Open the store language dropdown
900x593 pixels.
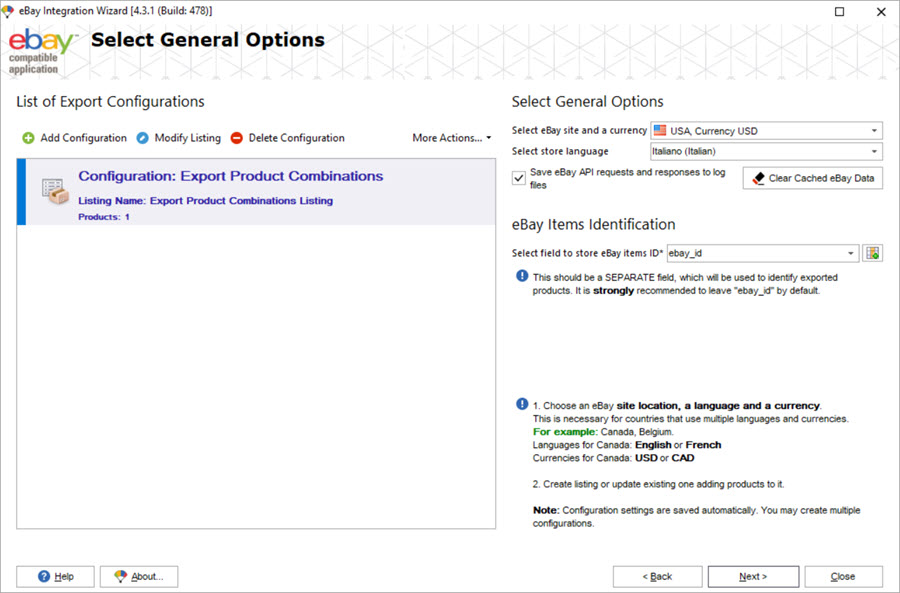[x=766, y=152]
